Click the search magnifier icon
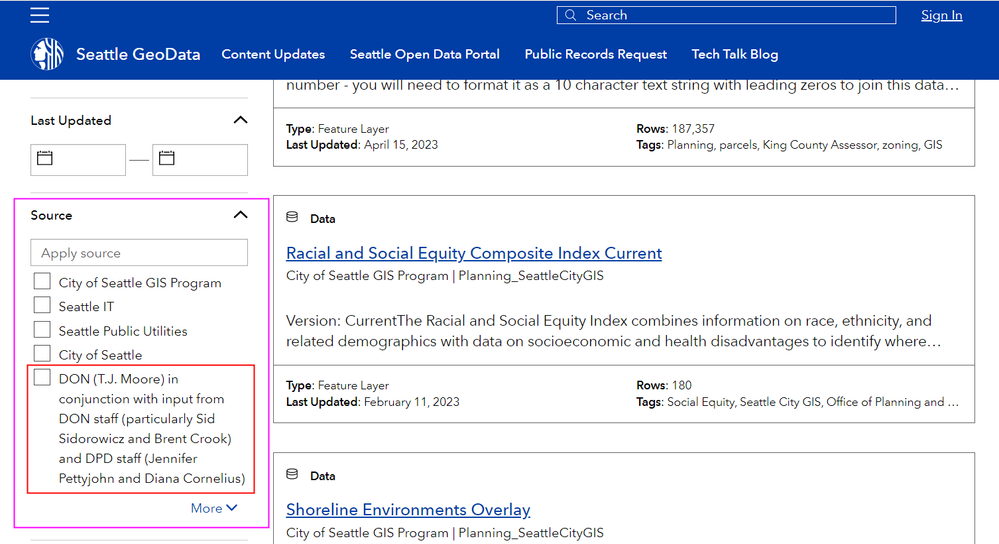 coord(571,15)
